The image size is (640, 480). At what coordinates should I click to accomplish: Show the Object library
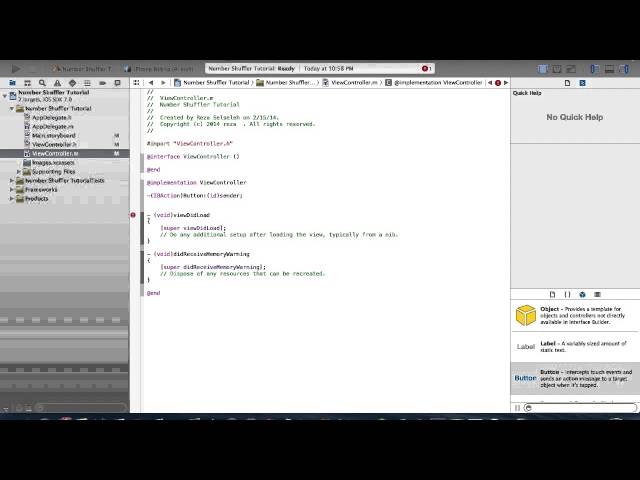pyautogui.click(x=582, y=294)
